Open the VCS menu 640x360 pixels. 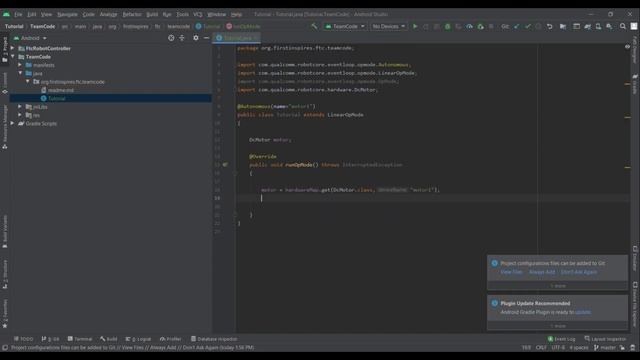[198, 14]
